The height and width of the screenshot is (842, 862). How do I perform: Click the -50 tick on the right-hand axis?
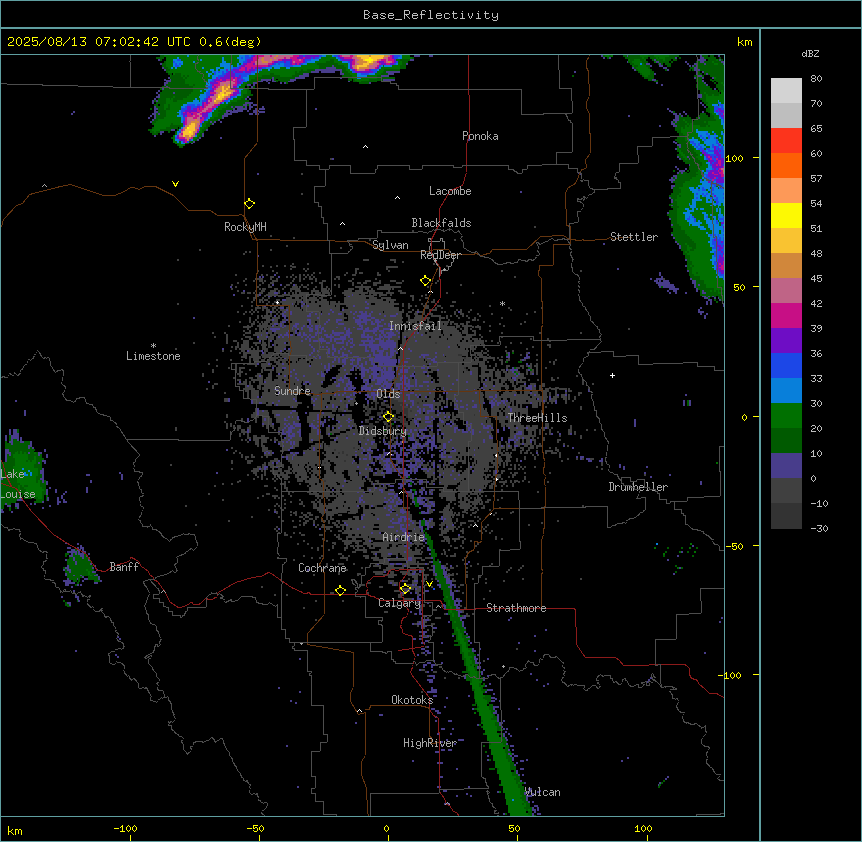click(734, 546)
